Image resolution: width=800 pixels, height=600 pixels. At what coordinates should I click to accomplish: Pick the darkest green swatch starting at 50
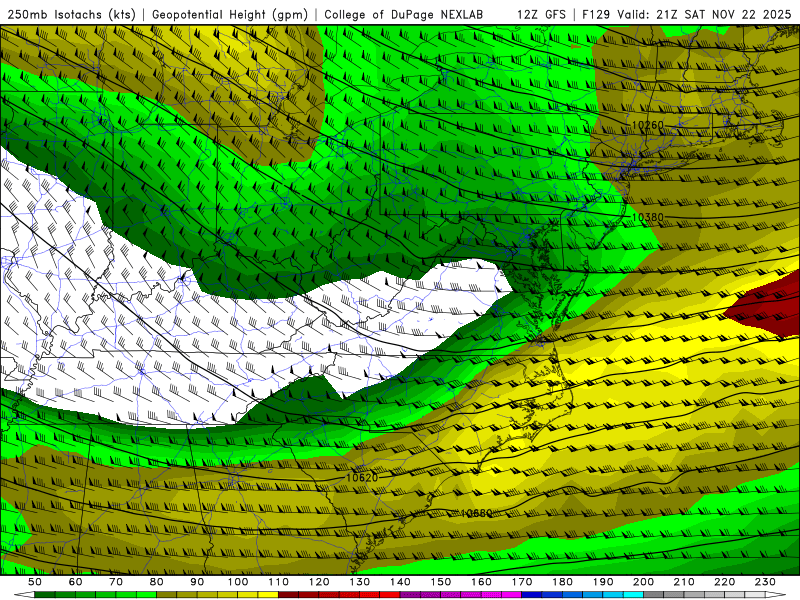(x=45, y=595)
